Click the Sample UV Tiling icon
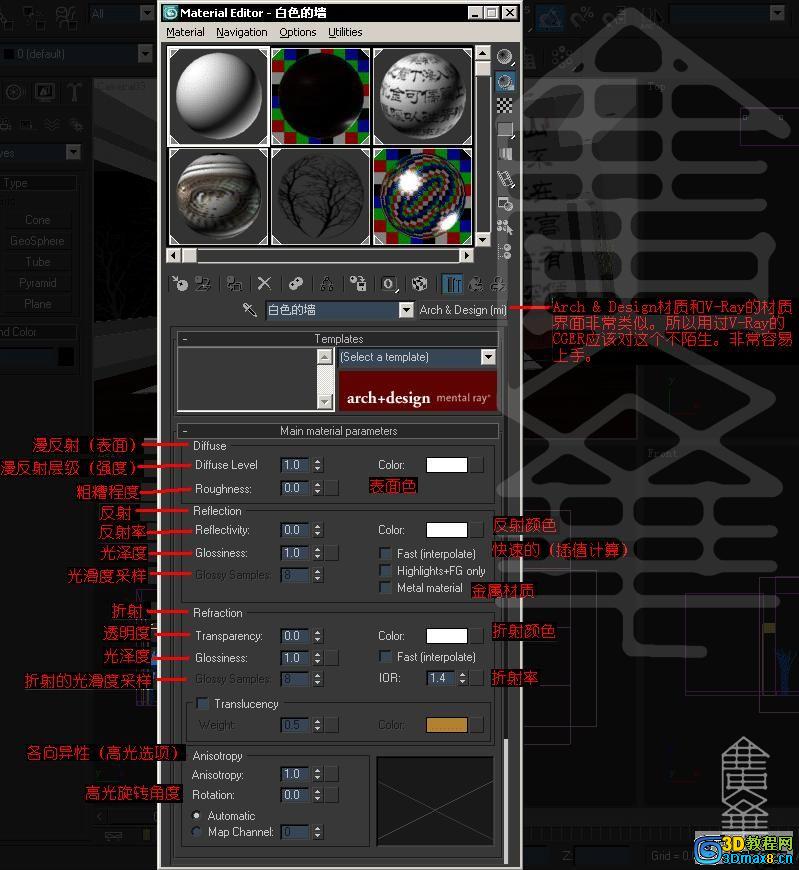Image resolution: width=799 pixels, height=870 pixels. coord(505,130)
